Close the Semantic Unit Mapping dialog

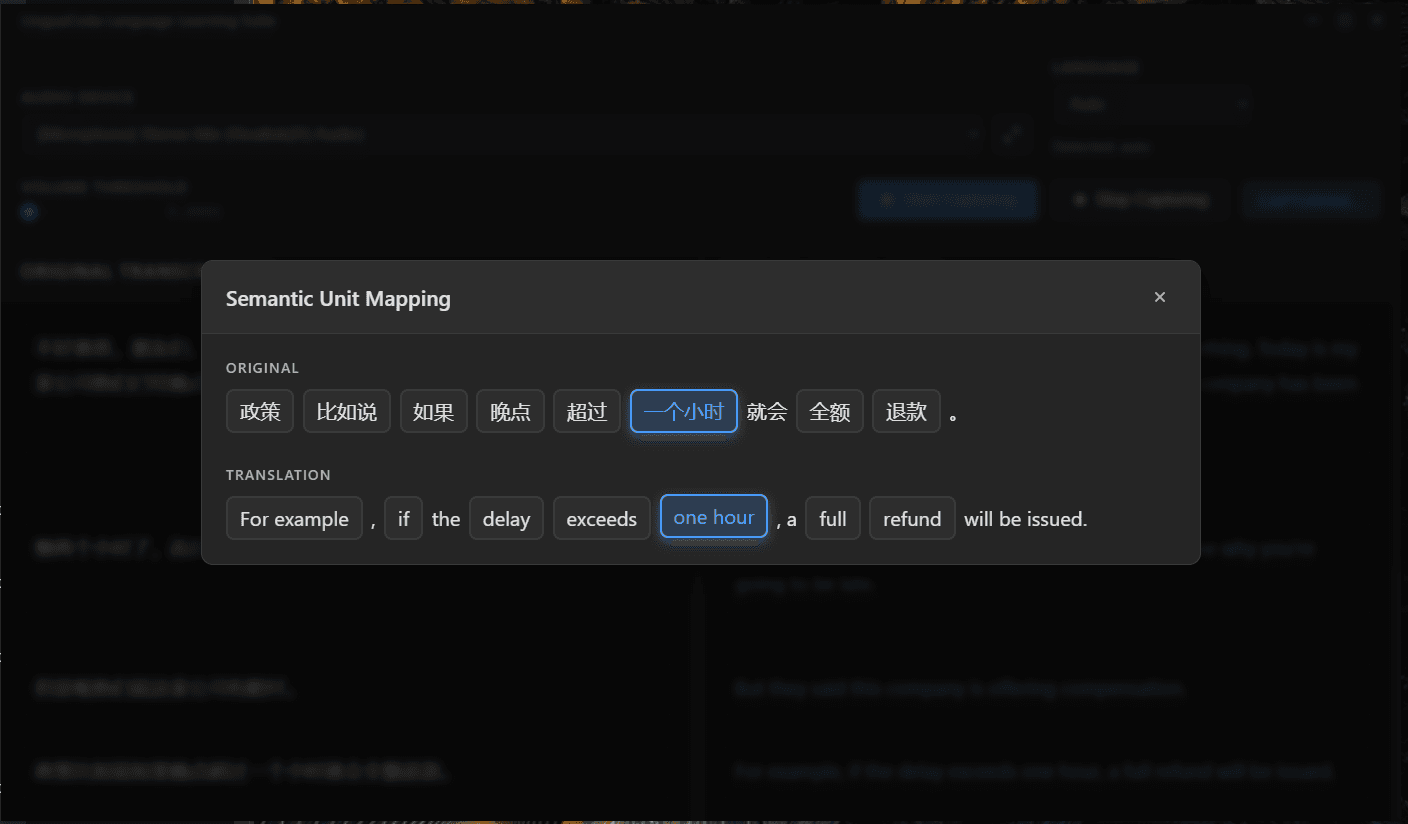coord(1159,297)
